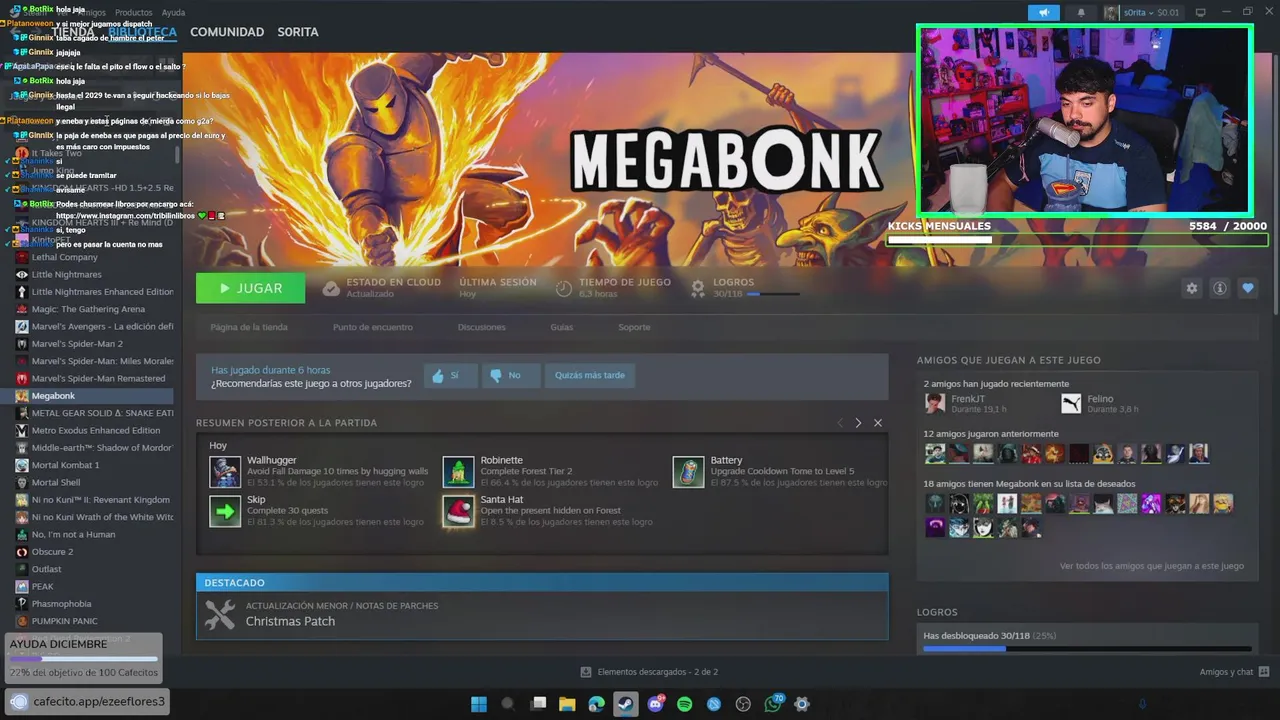The image size is (1280, 720).
Task: Open the Guías tab
Action: coord(562,327)
